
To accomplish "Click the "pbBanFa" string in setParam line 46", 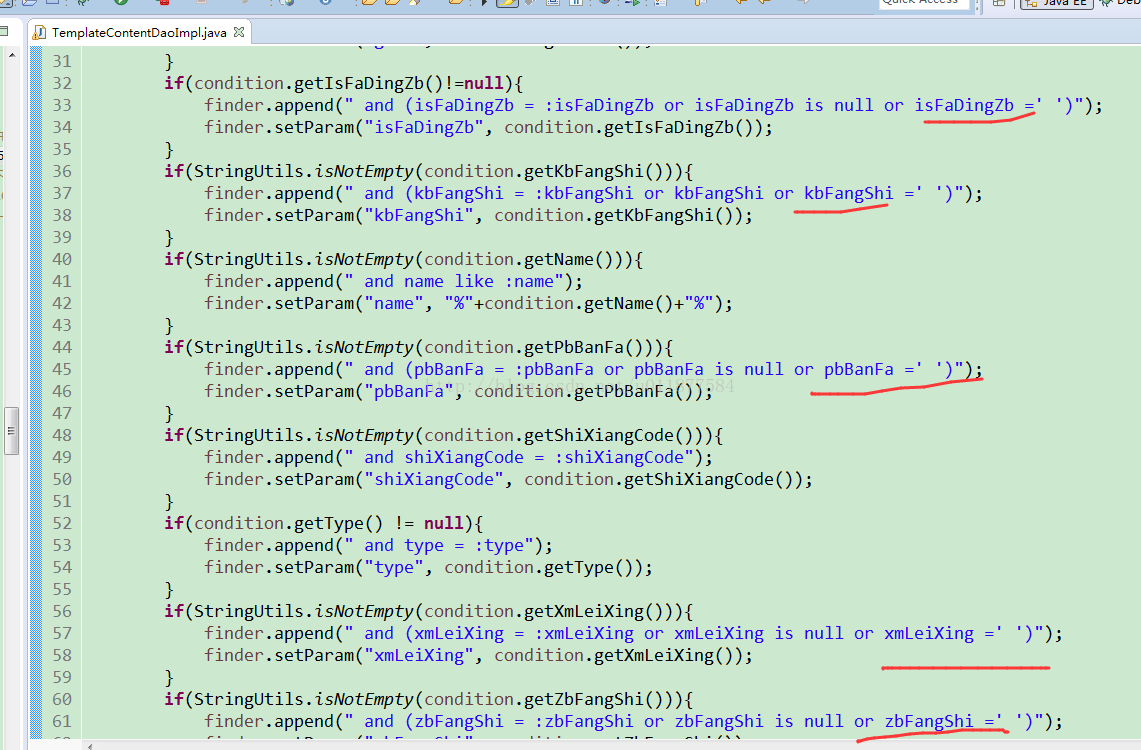I will (x=409, y=391).
